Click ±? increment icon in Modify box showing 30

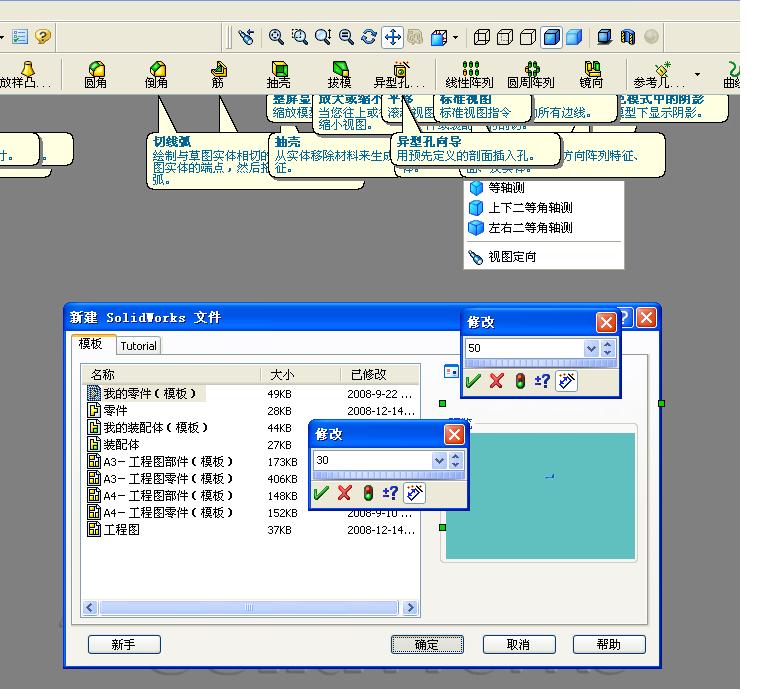pos(391,493)
